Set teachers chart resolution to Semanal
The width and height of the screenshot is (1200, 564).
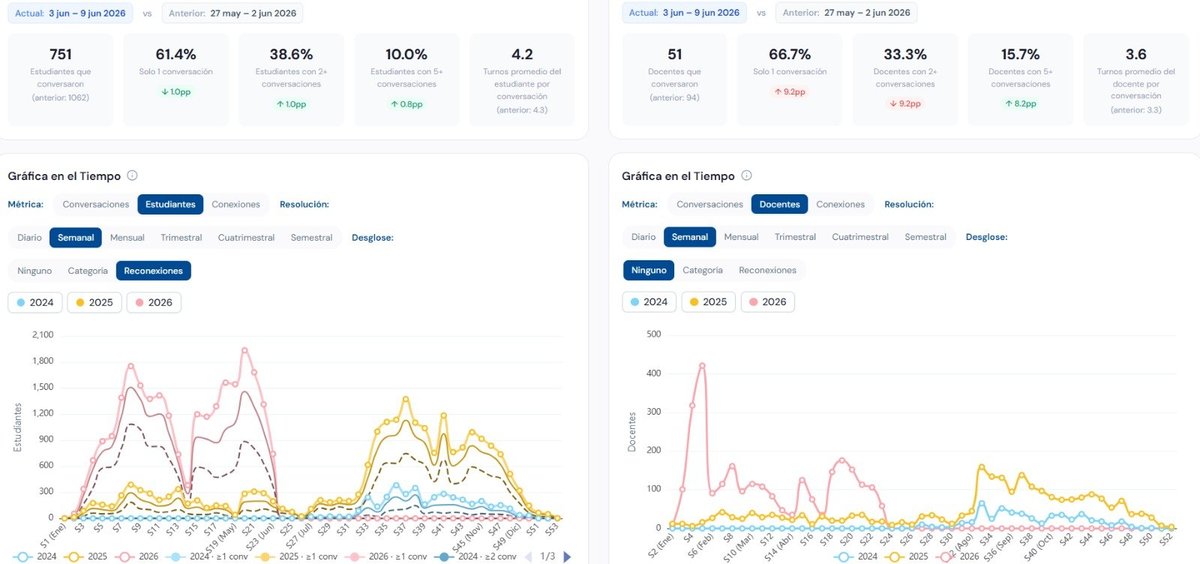click(690, 237)
